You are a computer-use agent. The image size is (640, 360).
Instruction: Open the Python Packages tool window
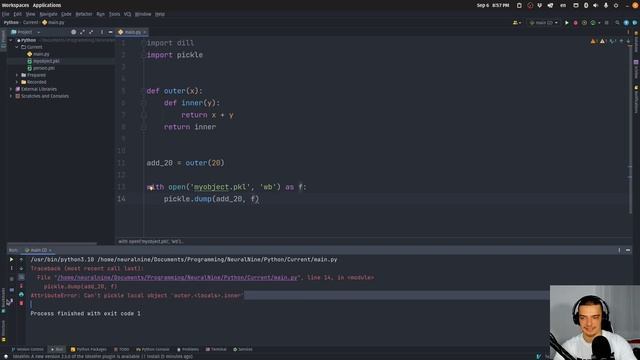tap(89, 349)
